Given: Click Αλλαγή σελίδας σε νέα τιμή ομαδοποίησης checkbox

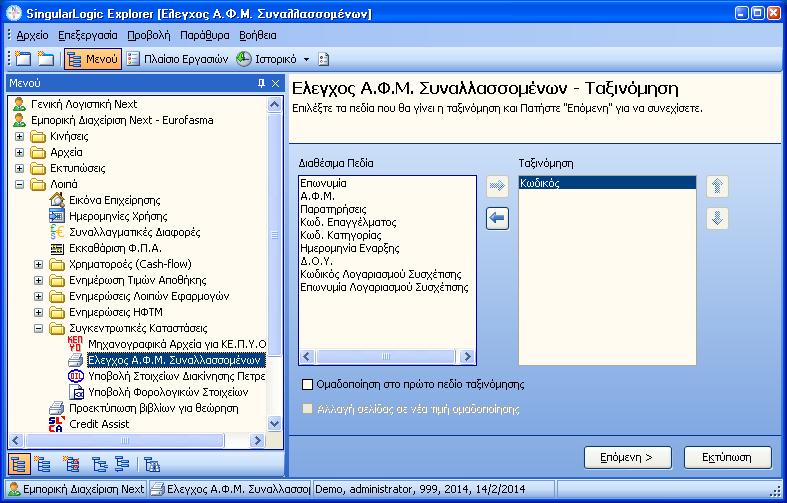Looking at the screenshot, I should (x=307, y=409).
